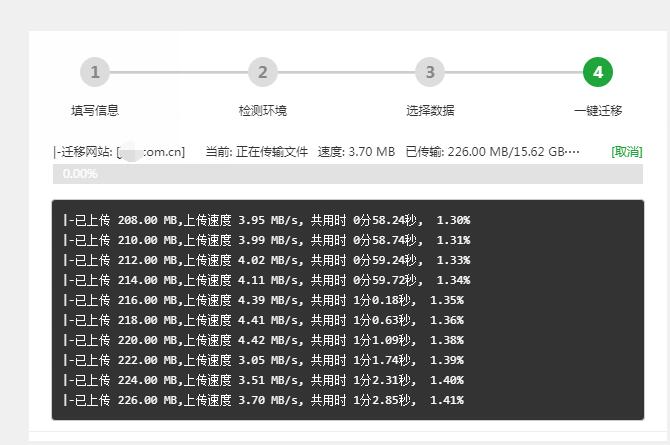Select the 填写信息 step label
The height and width of the screenshot is (445, 670).
tap(95, 111)
